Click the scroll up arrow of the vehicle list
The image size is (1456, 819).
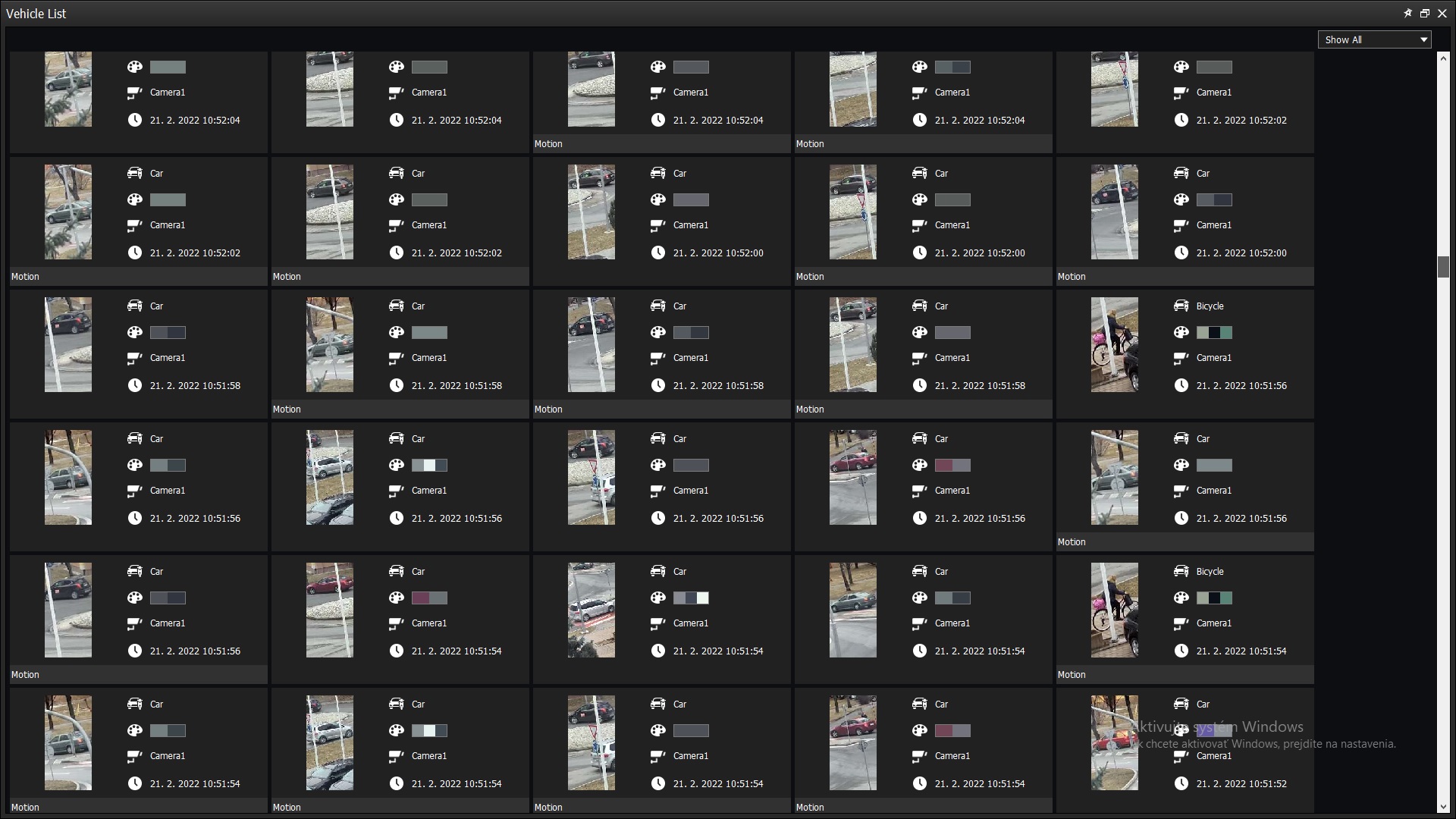click(1443, 58)
